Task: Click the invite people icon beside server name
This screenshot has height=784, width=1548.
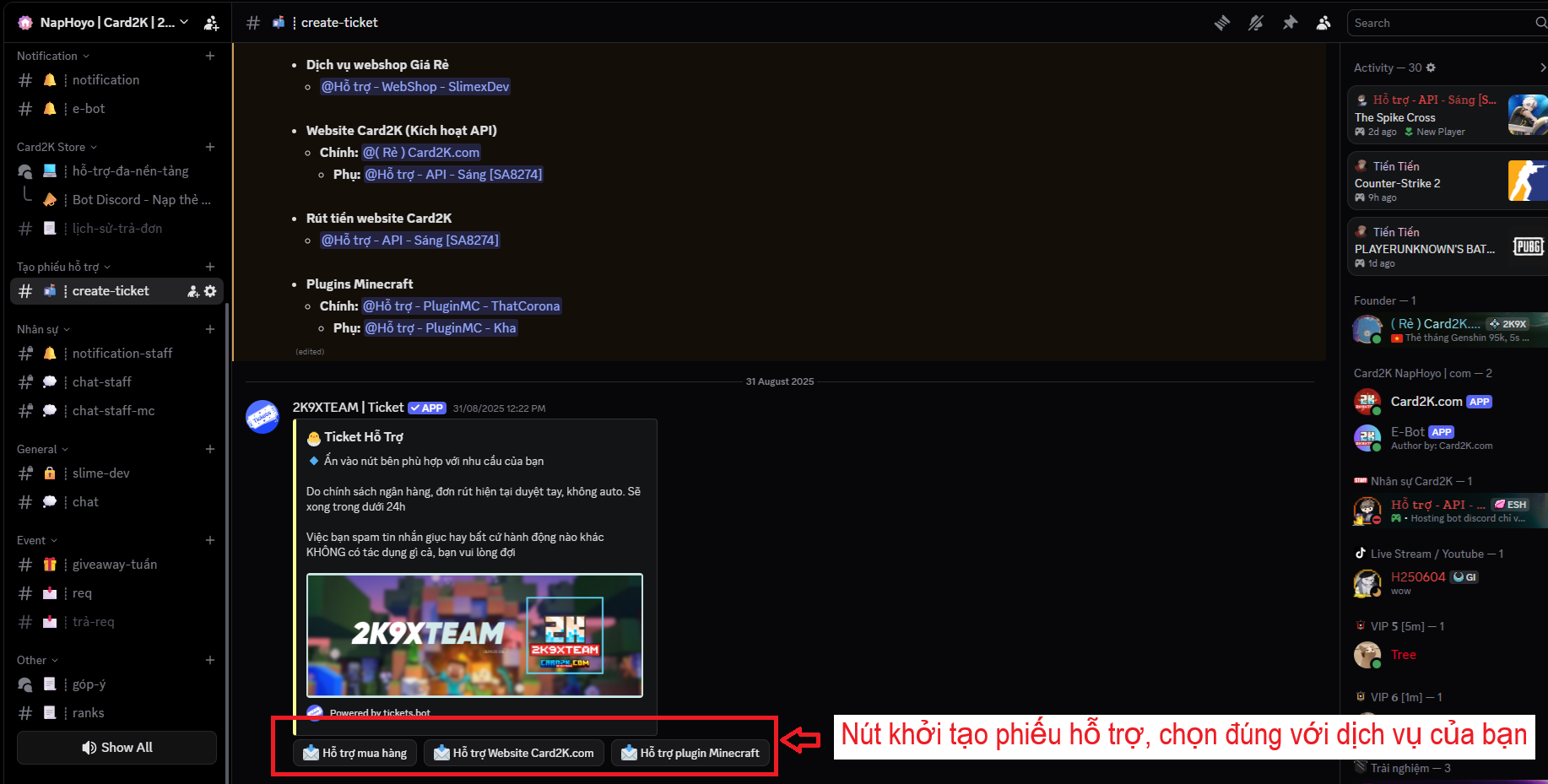Action: point(211,23)
